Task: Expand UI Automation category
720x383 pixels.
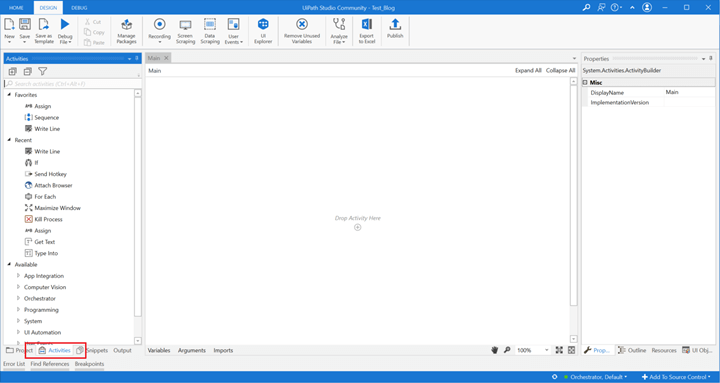Action: point(18,332)
